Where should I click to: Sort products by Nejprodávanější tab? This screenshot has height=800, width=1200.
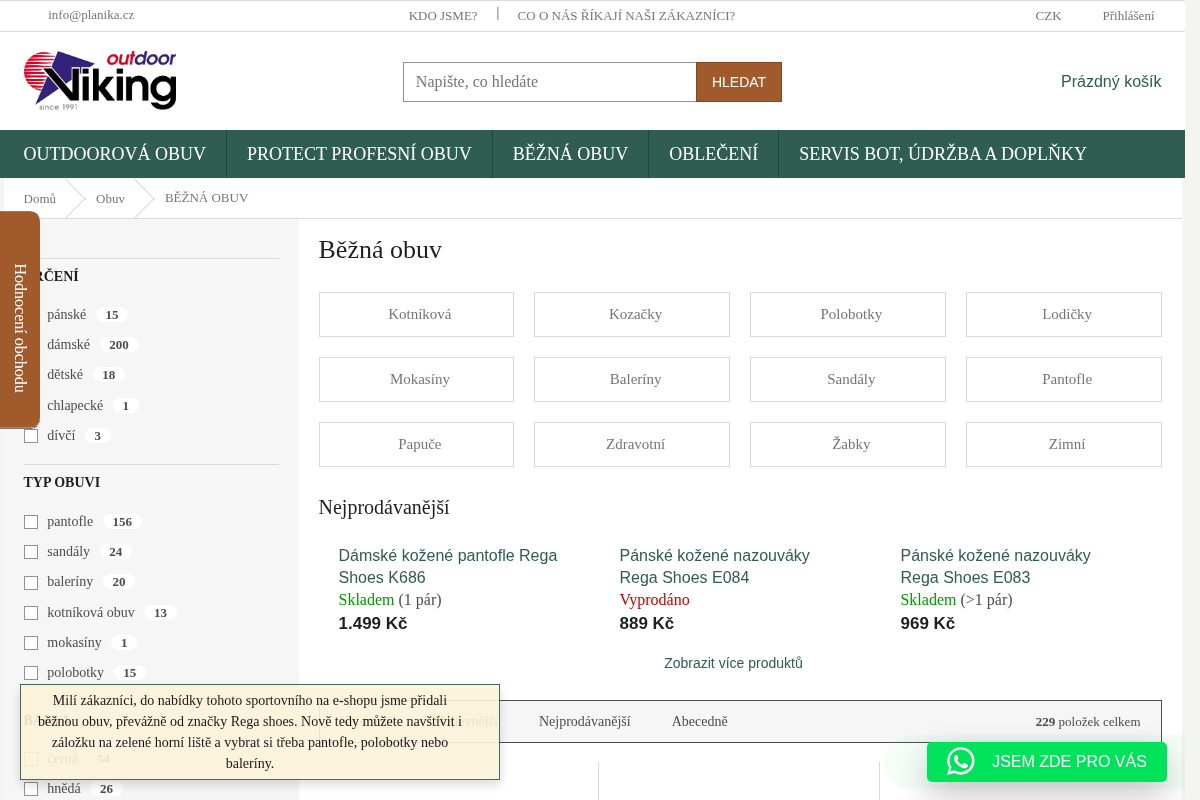pyautogui.click(x=584, y=722)
